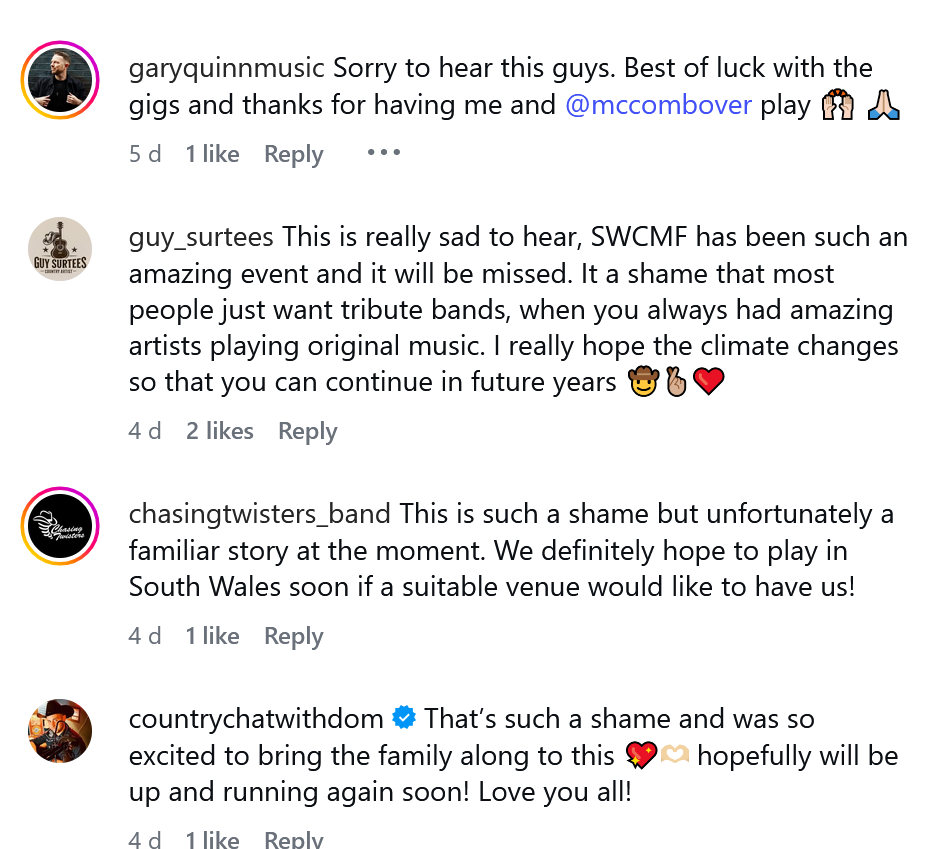Open guy_surtees profile avatar
The width and height of the screenshot is (939, 849).
(x=60, y=249)
